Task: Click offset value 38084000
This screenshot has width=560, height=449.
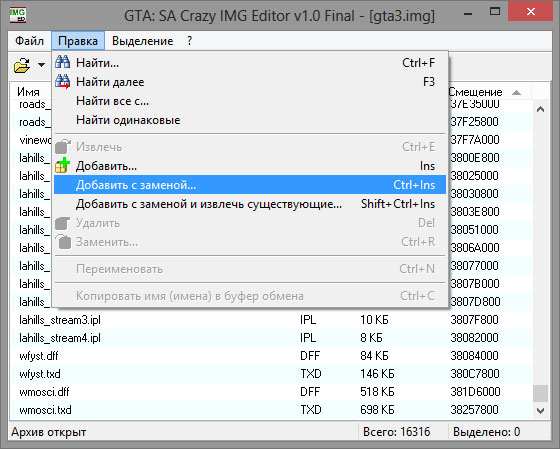Action: (474, 356)
